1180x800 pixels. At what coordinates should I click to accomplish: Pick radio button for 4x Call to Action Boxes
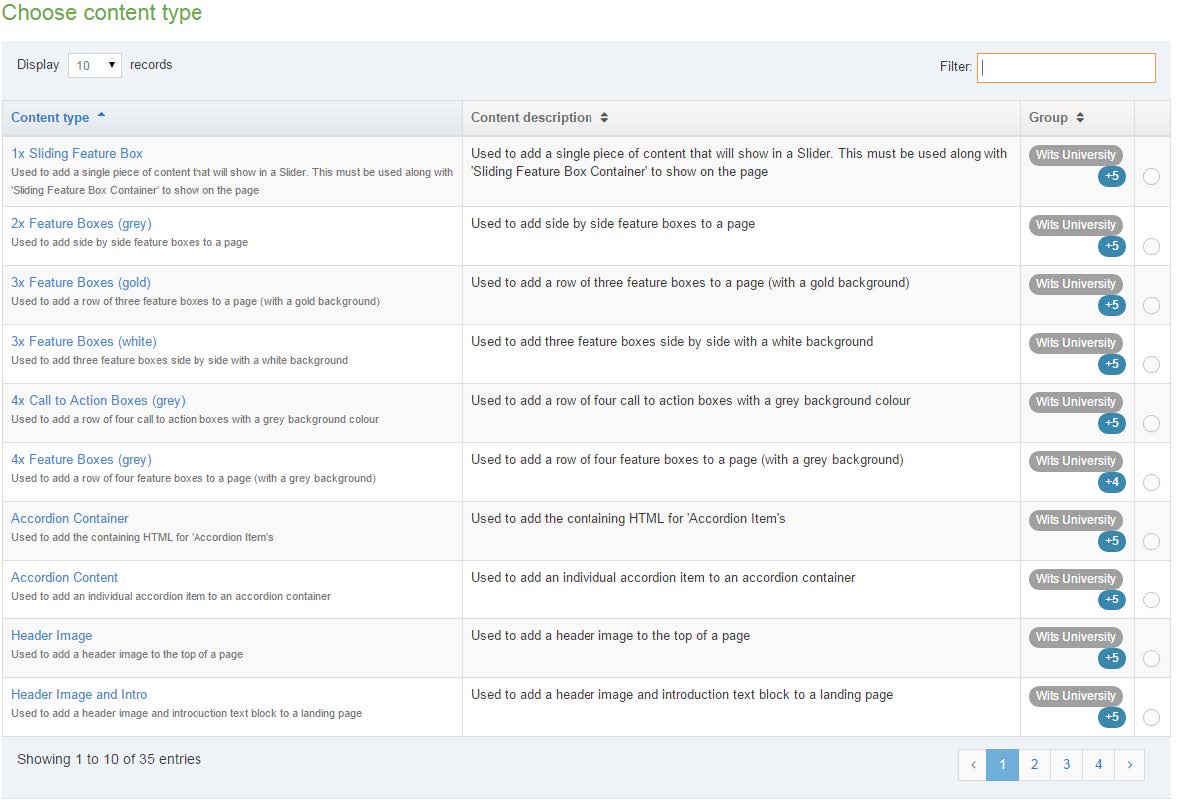tap(1151, 424)
